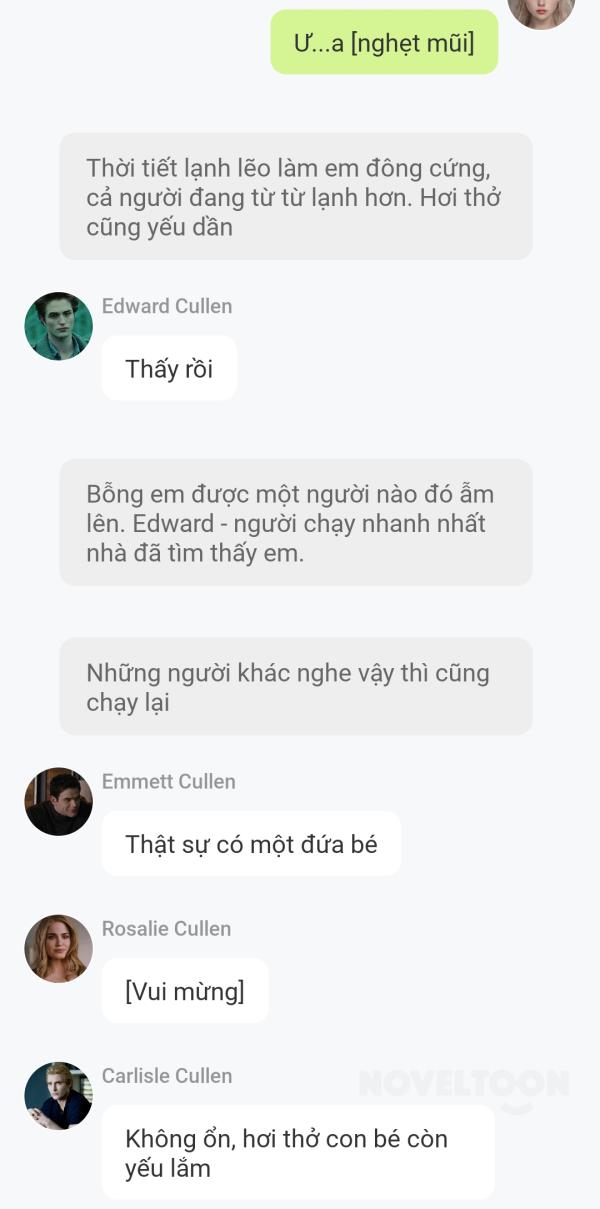600x1209 pixels.
Task: Tap the narration "Những người khác nghe vậy"
Action: click(x=296, y=687)
